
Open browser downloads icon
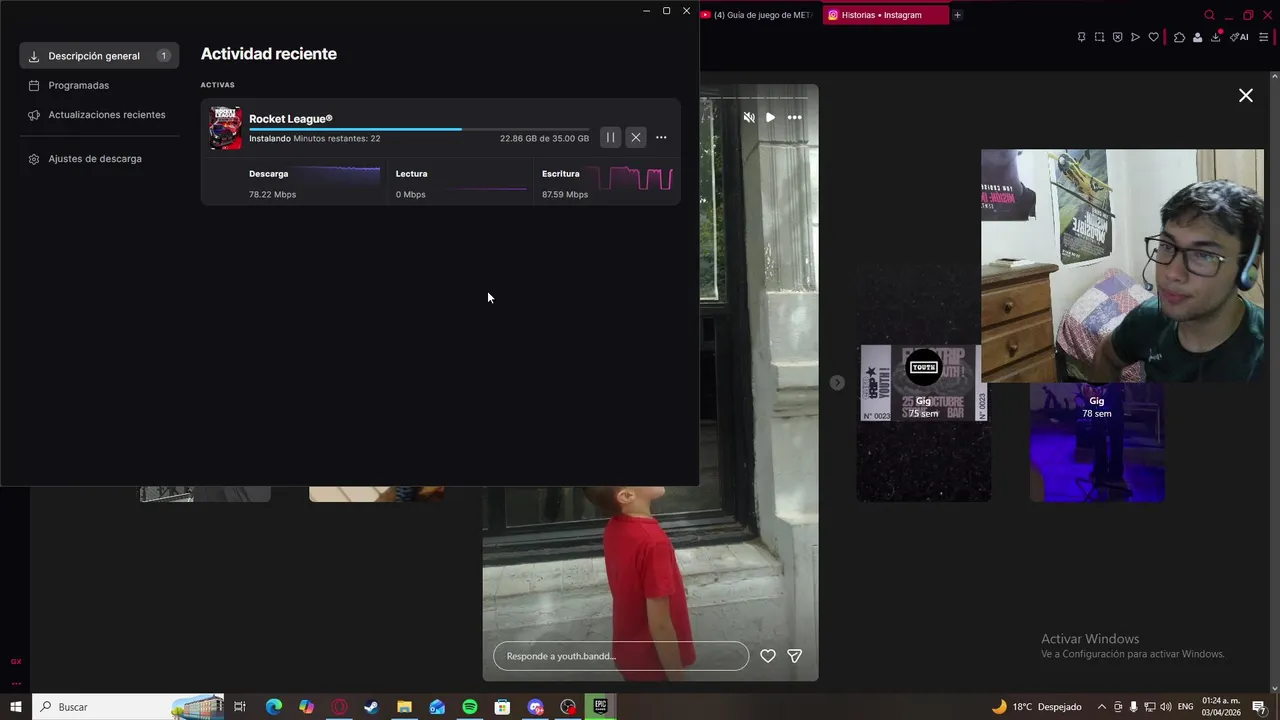[x=1216, y=37]
